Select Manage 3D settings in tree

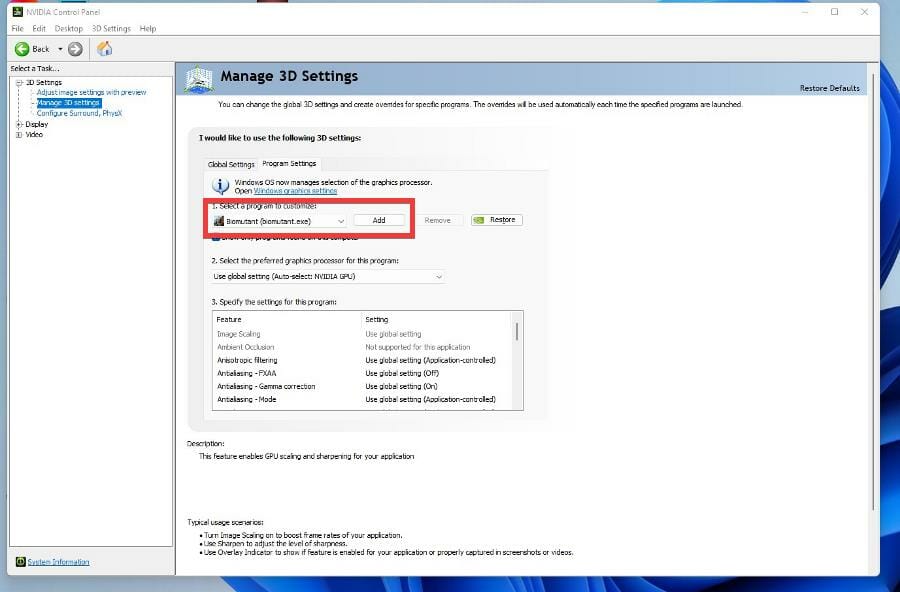click(69, 103)
